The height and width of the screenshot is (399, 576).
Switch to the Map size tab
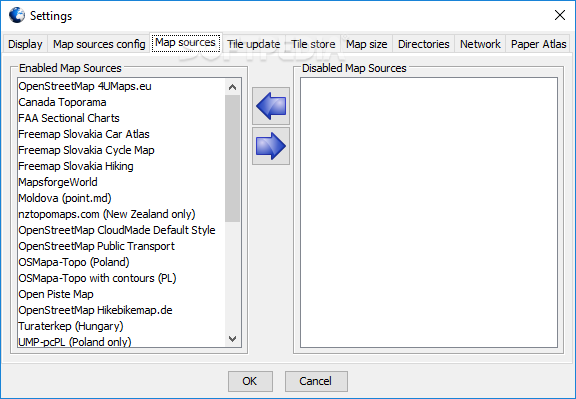coord(366,44)
